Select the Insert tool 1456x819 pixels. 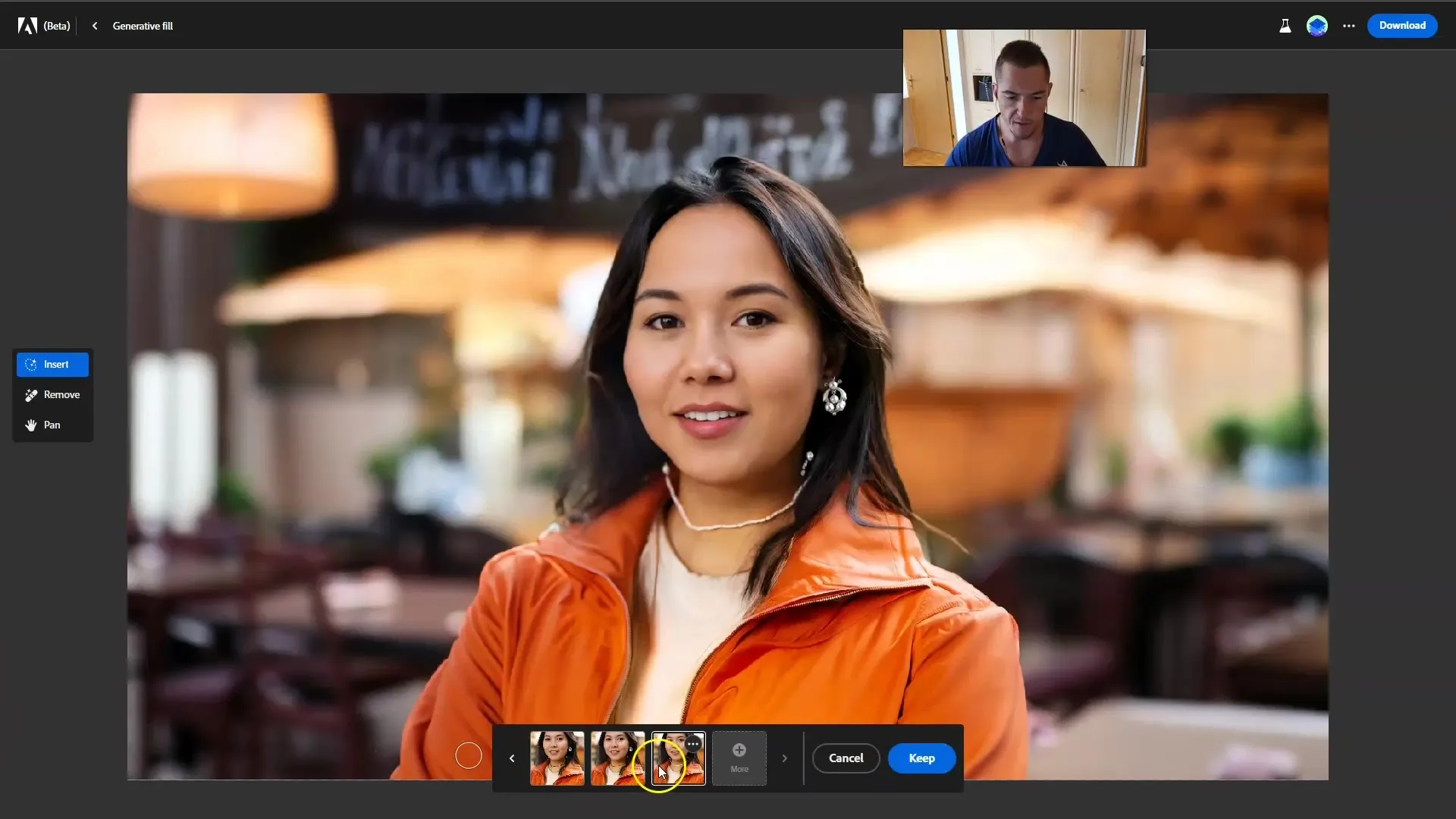(52, 365)
